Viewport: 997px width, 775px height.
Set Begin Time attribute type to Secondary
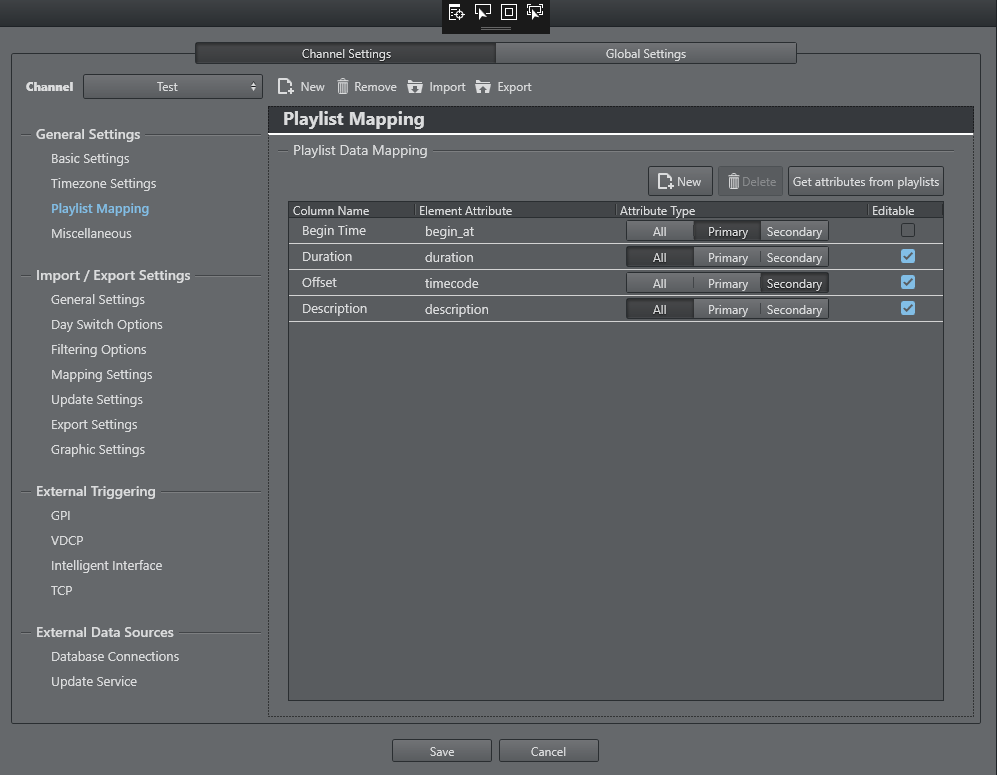tap(794, 231)
